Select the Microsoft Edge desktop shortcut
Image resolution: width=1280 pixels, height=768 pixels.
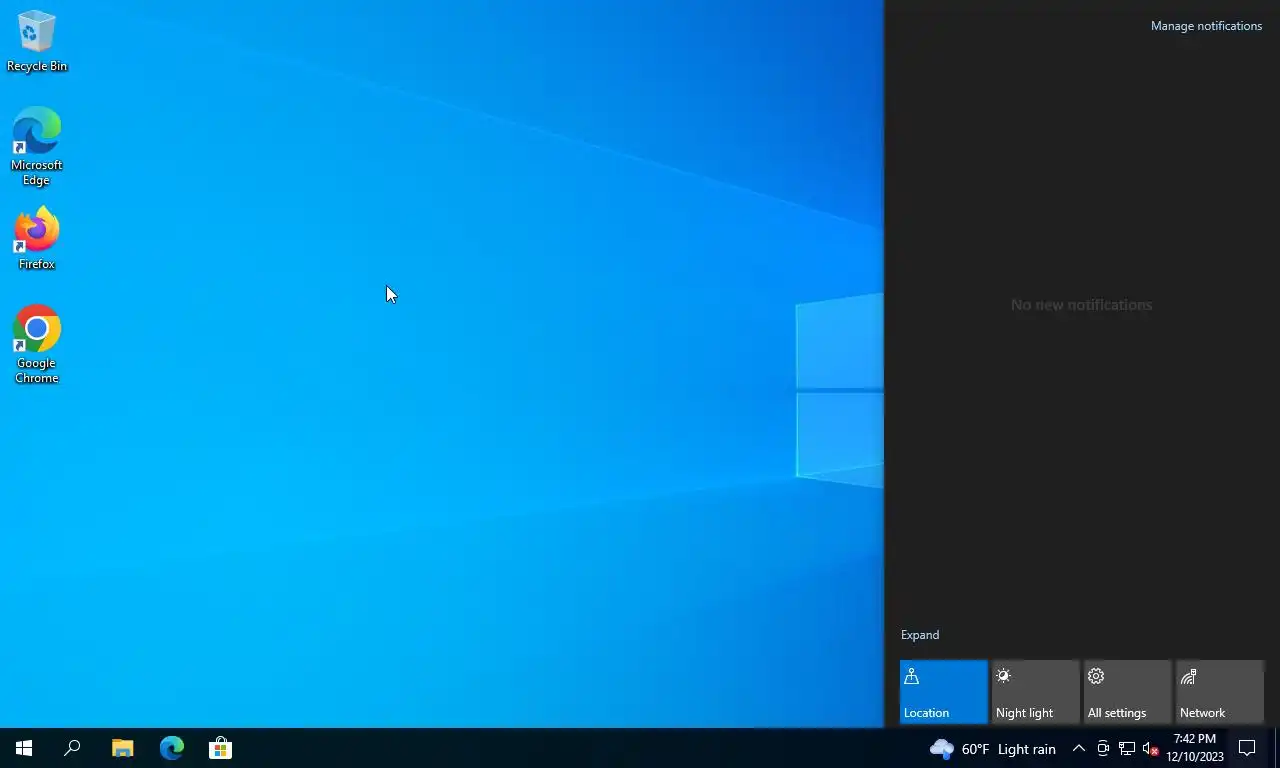click(x=37, y=146)
